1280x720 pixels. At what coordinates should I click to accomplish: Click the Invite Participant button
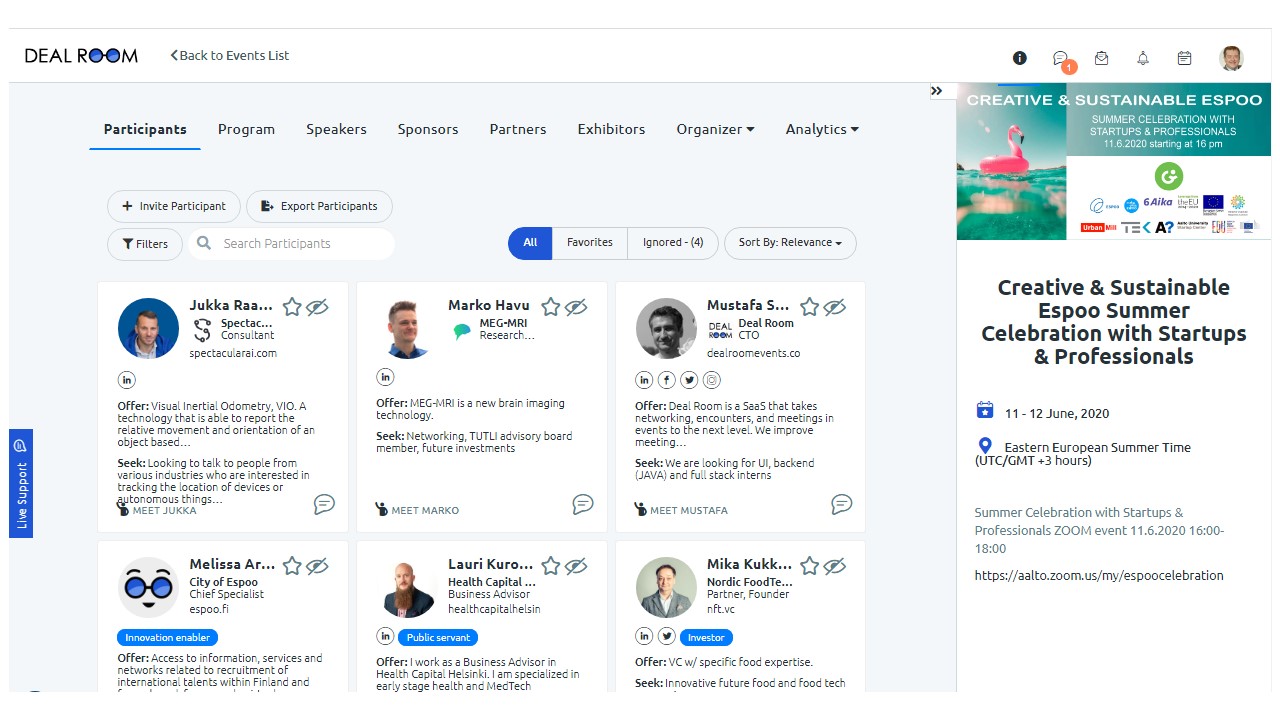(x=174, y=206)
